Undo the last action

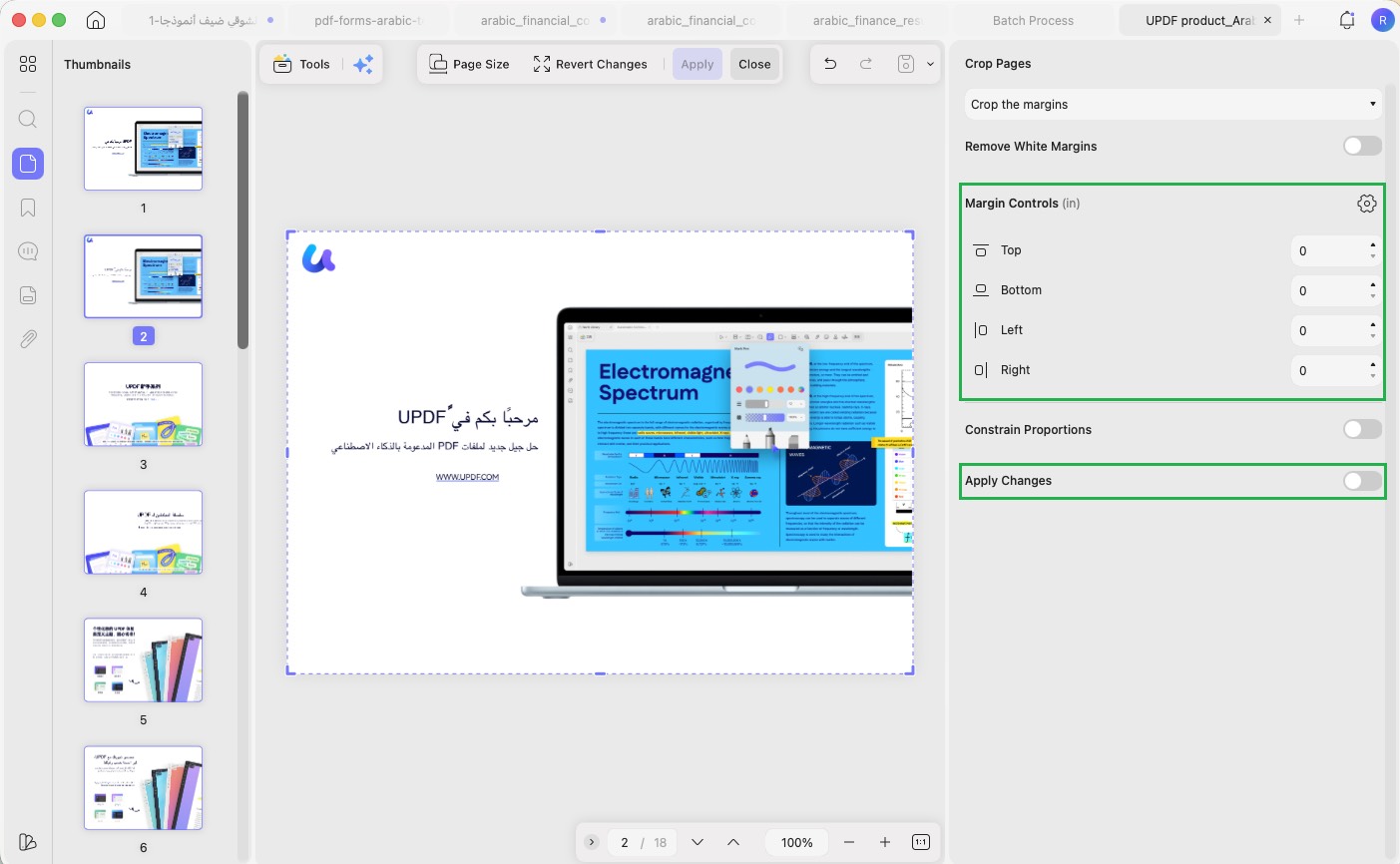830,64
